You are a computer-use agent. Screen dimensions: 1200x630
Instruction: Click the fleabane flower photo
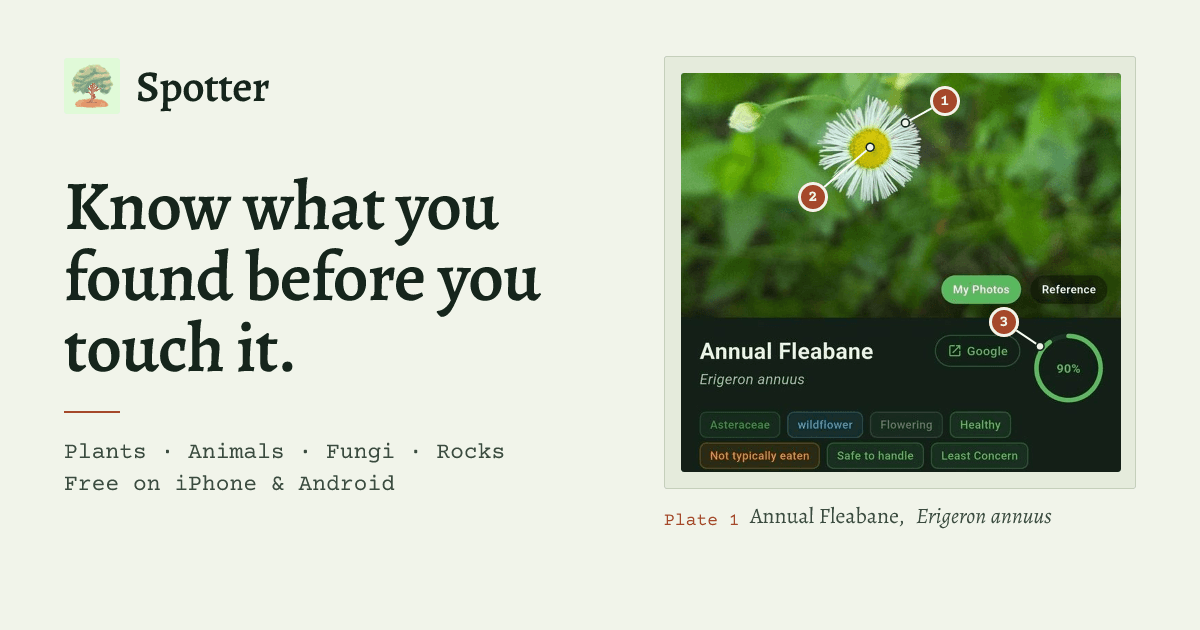coord(900,195)
